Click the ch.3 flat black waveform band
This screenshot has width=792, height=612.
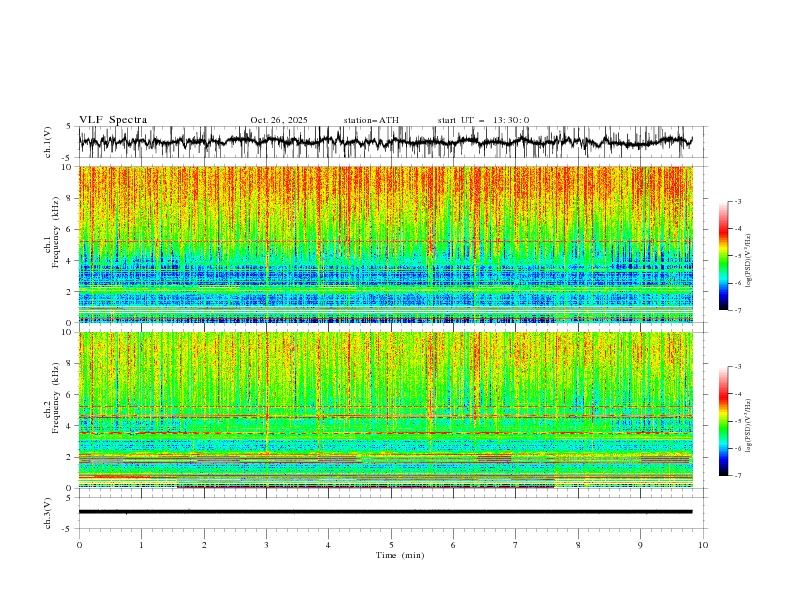(x=385, y=512)
